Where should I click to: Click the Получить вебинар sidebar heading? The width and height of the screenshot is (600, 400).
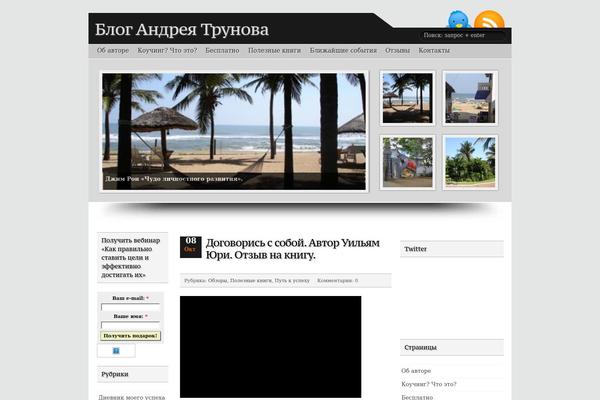tap(130, 258)
